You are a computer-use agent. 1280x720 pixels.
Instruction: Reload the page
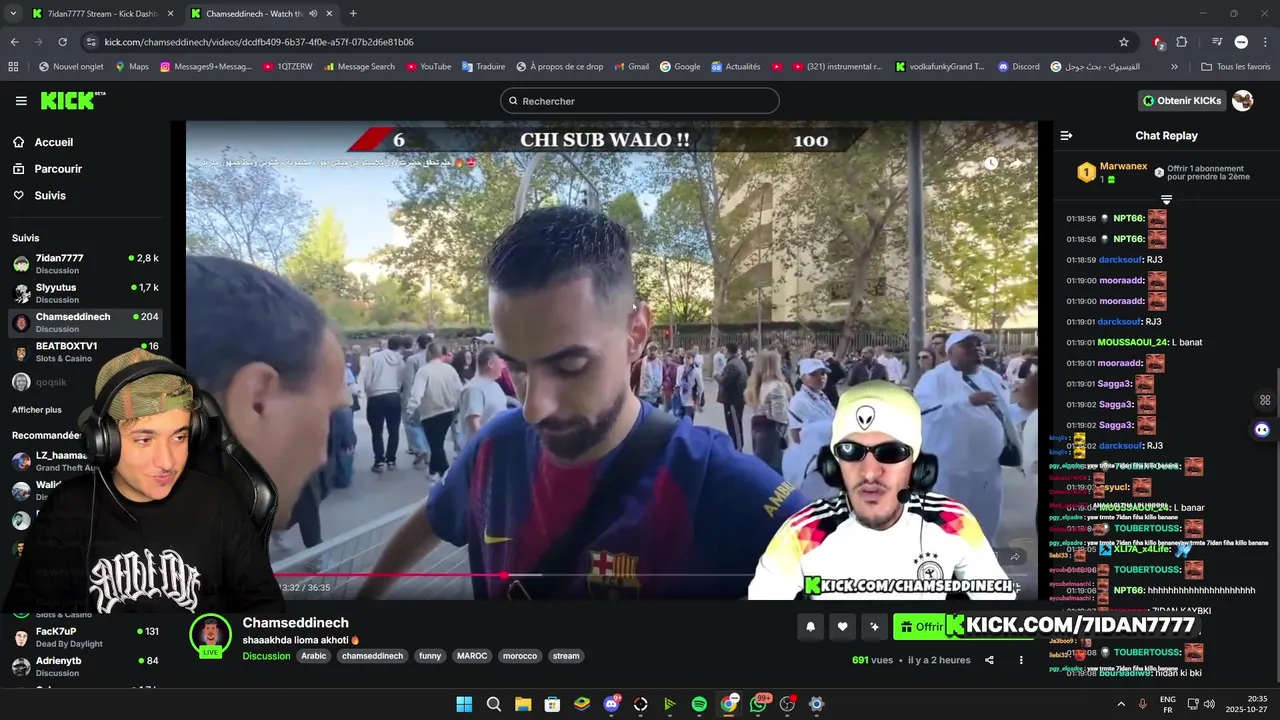62,42
